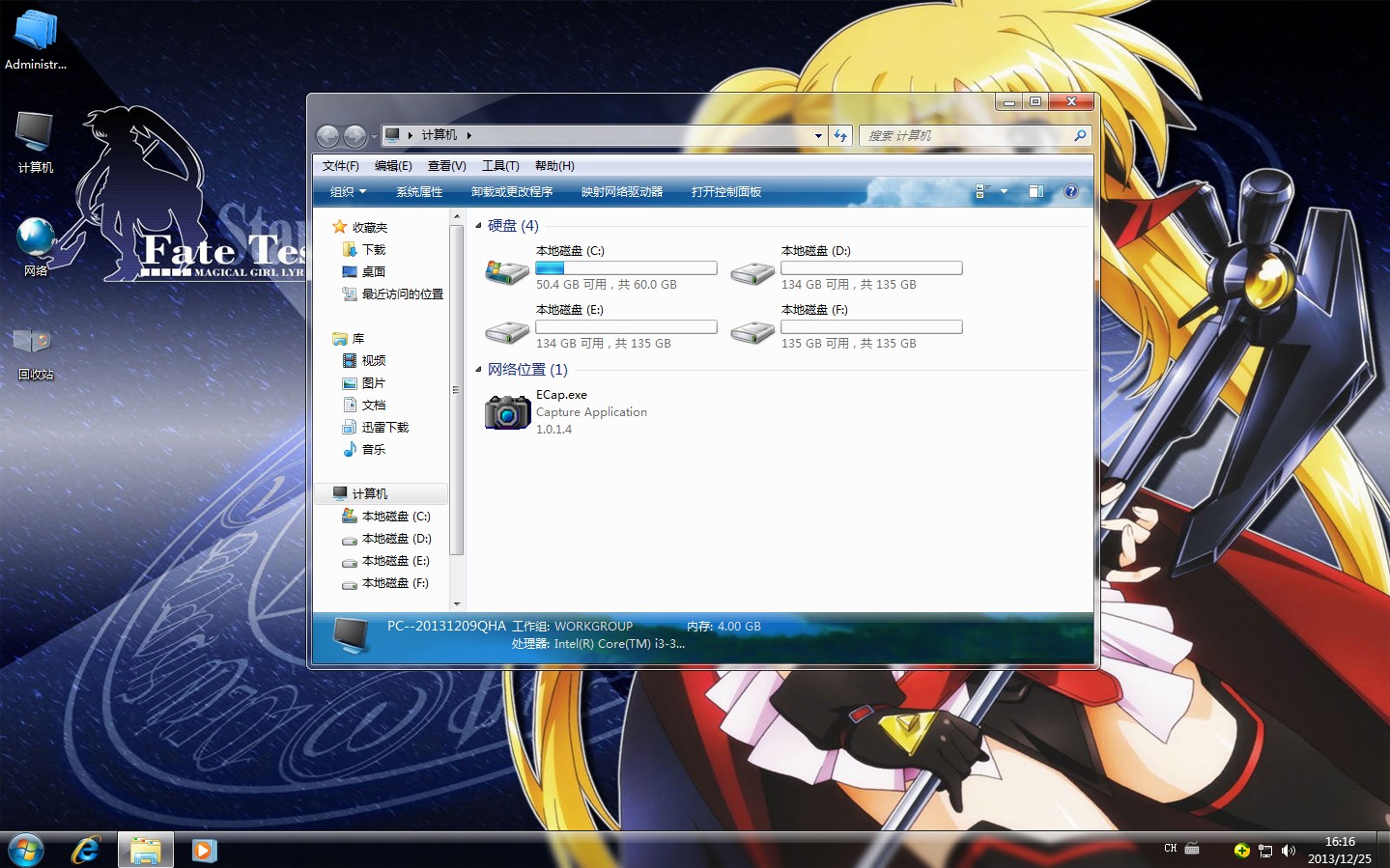Click the CH language bar indicator

[x=1171, y=849]
